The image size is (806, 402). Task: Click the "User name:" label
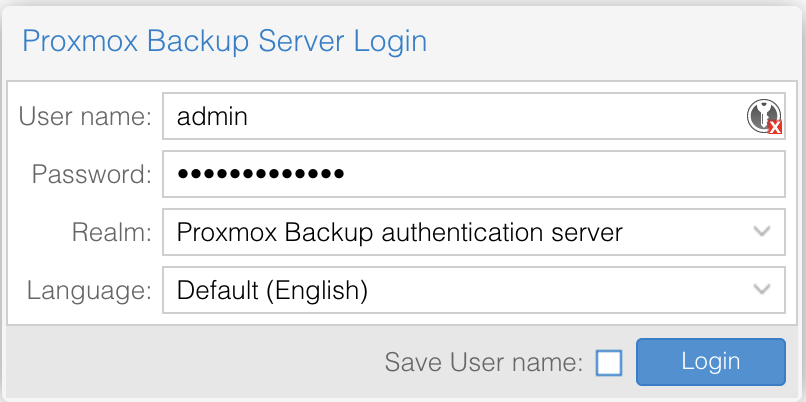tap(85, 117)
